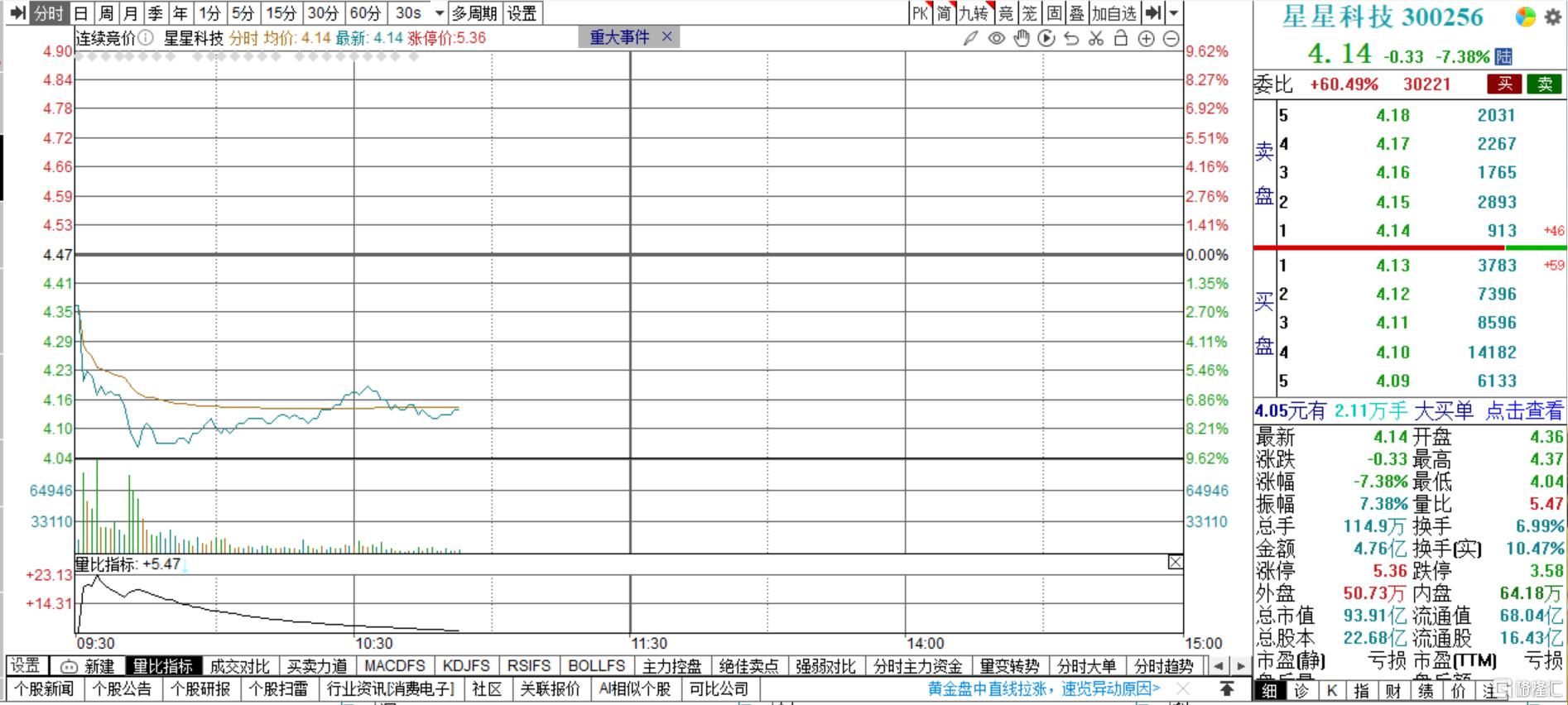Select the MACDFS indicator tab
This screenshot has height=705, width=1568.
click(x=395, y=666)
